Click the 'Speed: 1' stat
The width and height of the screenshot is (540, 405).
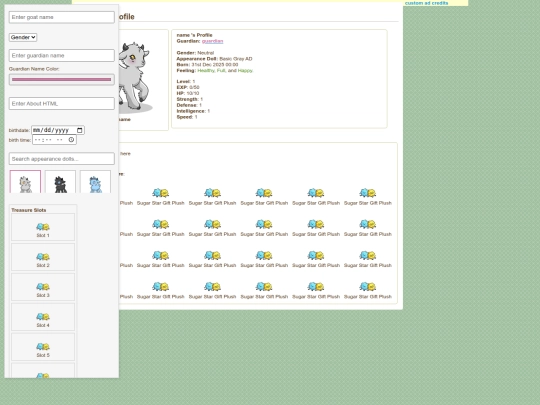click(x=187, y=117)
